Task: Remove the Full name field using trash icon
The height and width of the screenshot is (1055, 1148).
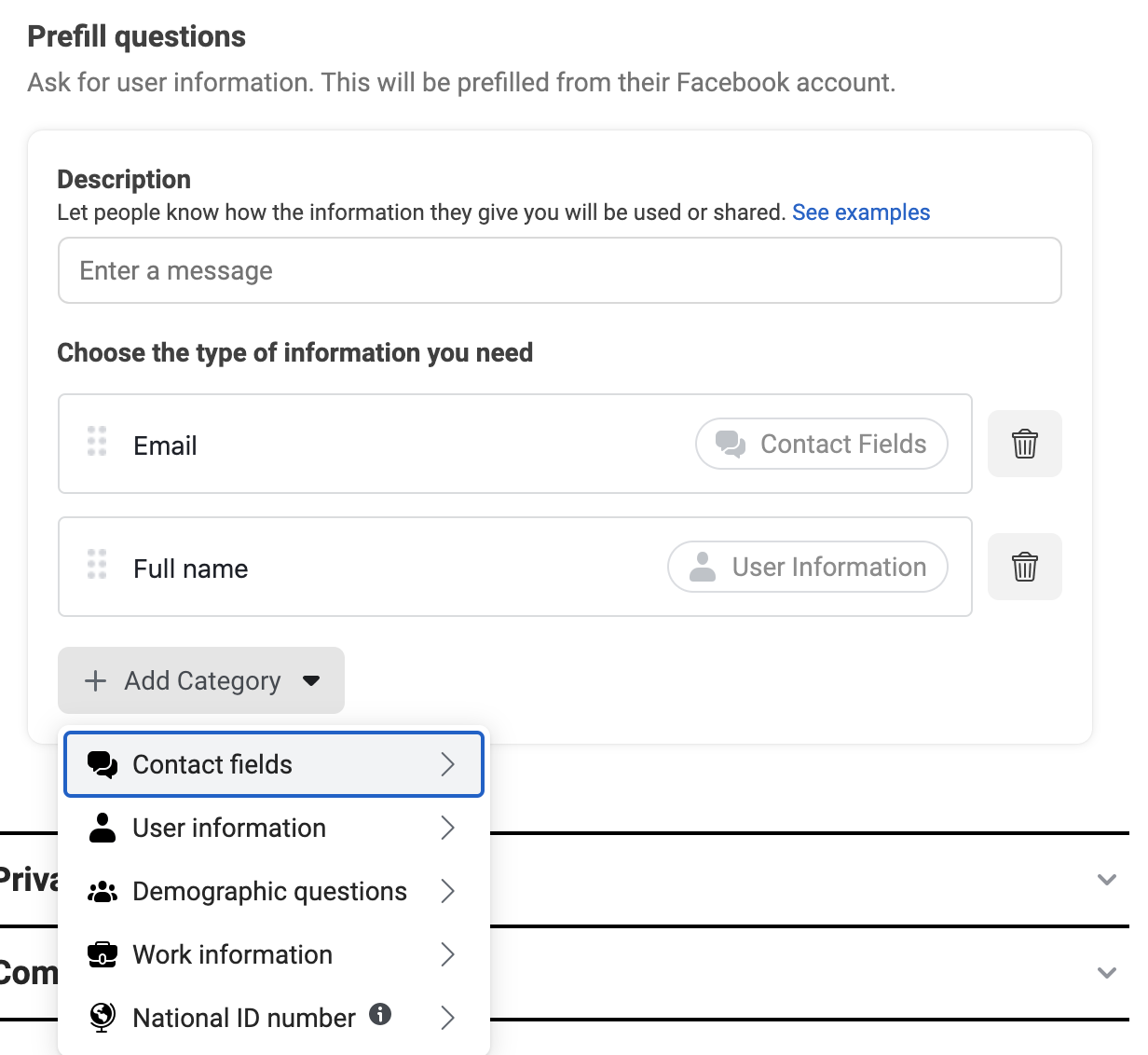Action: tap(1024, 567)
